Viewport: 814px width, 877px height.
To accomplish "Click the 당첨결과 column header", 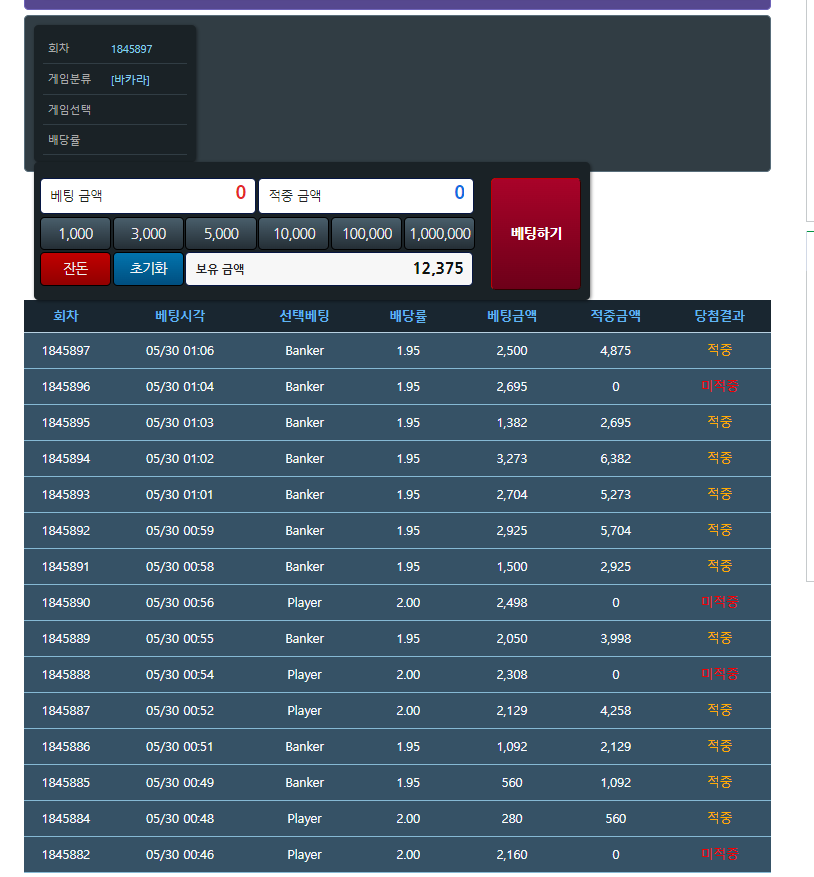I will click(719, 316).
